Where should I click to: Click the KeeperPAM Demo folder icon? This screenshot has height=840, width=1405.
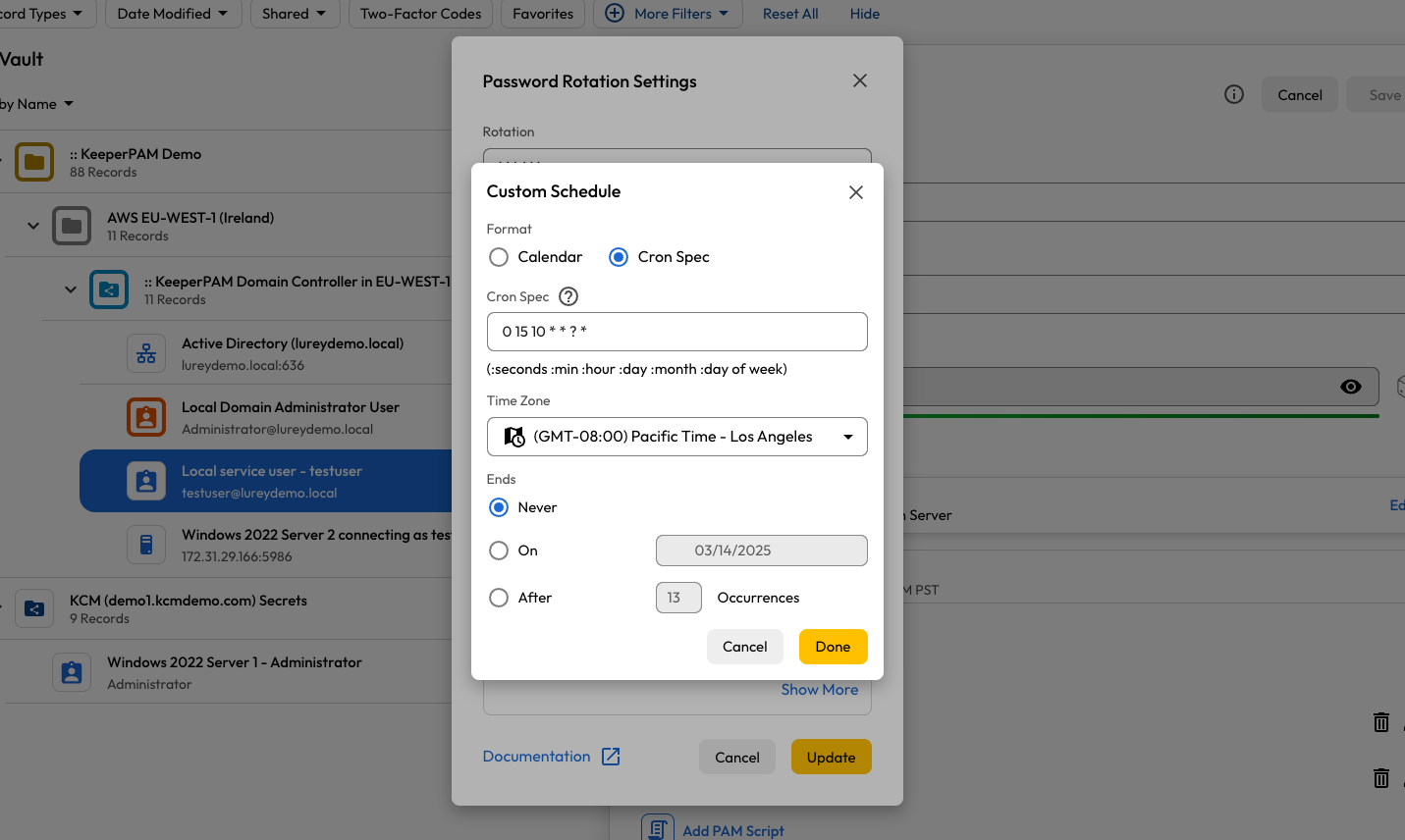[34, 162]
